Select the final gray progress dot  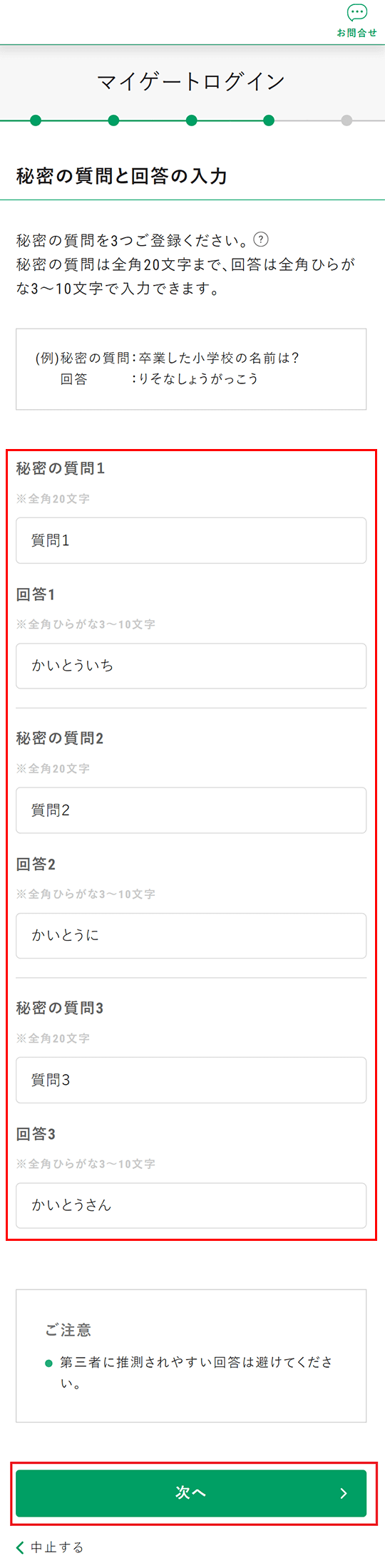346,120
